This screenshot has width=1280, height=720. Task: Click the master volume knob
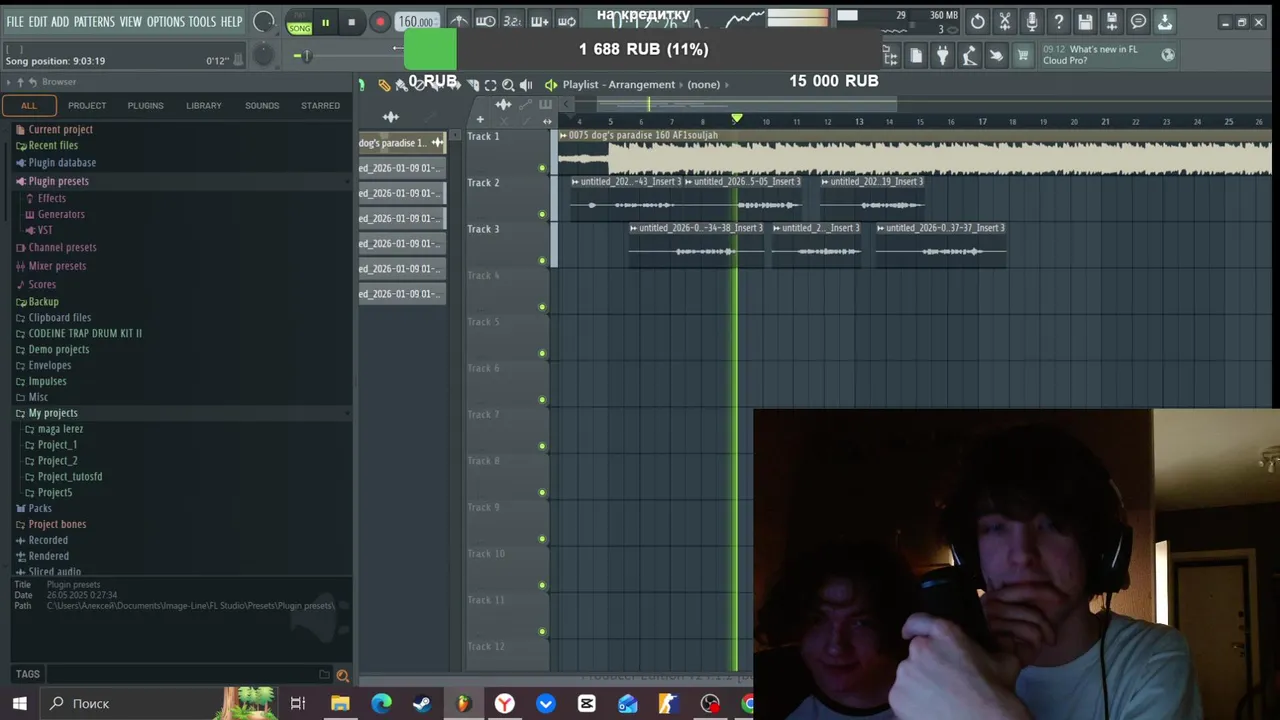264,21
